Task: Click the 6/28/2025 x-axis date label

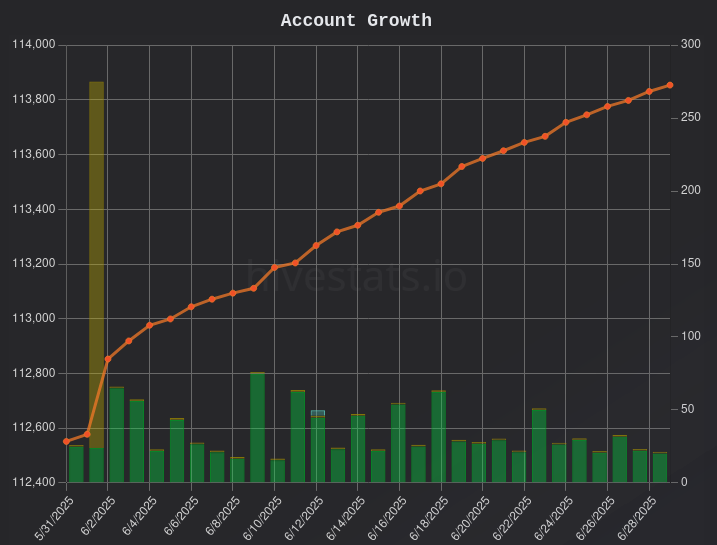Action: point(637,518)
